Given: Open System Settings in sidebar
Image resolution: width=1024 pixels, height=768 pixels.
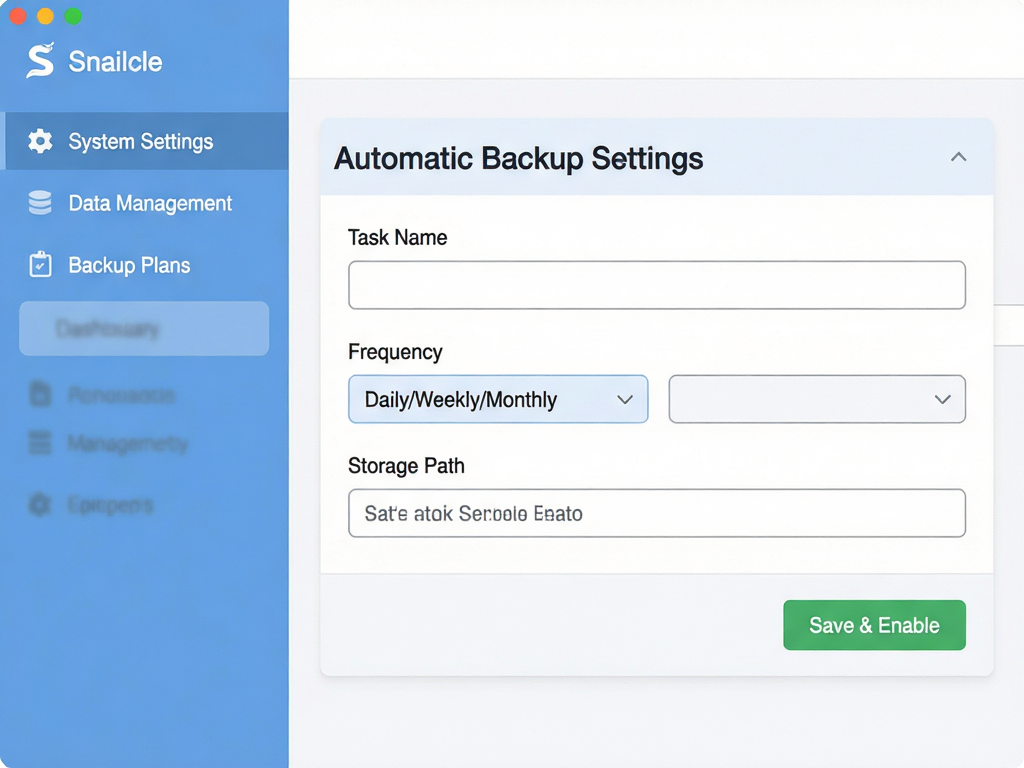Looking at the screenshot, I should 146,141.
